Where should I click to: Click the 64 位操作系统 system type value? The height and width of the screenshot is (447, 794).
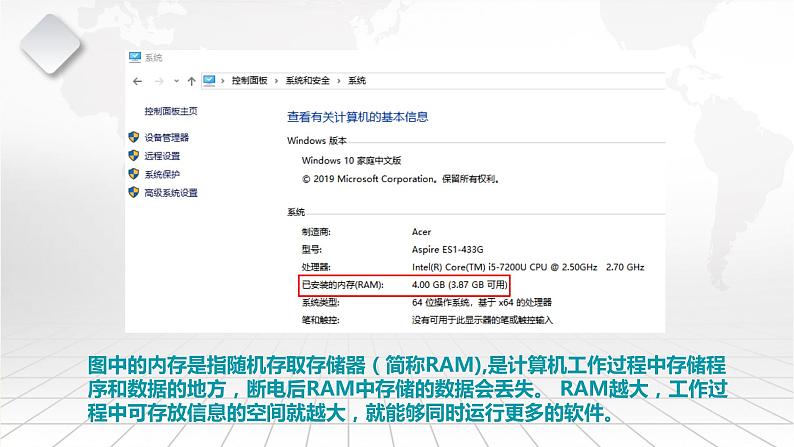[x=482, y=302]
